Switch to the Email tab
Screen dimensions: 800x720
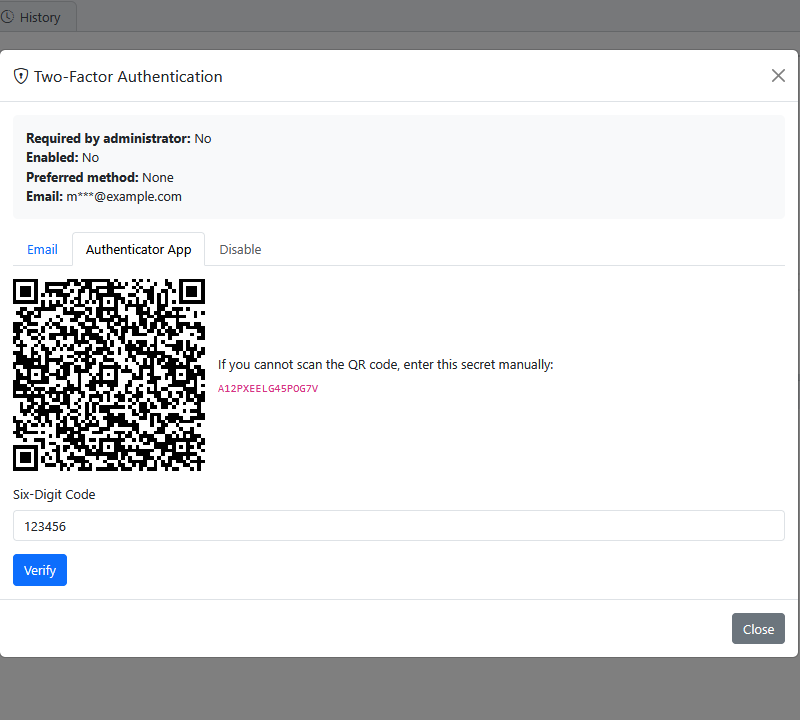pyautogui.click(x=42, y=249)
